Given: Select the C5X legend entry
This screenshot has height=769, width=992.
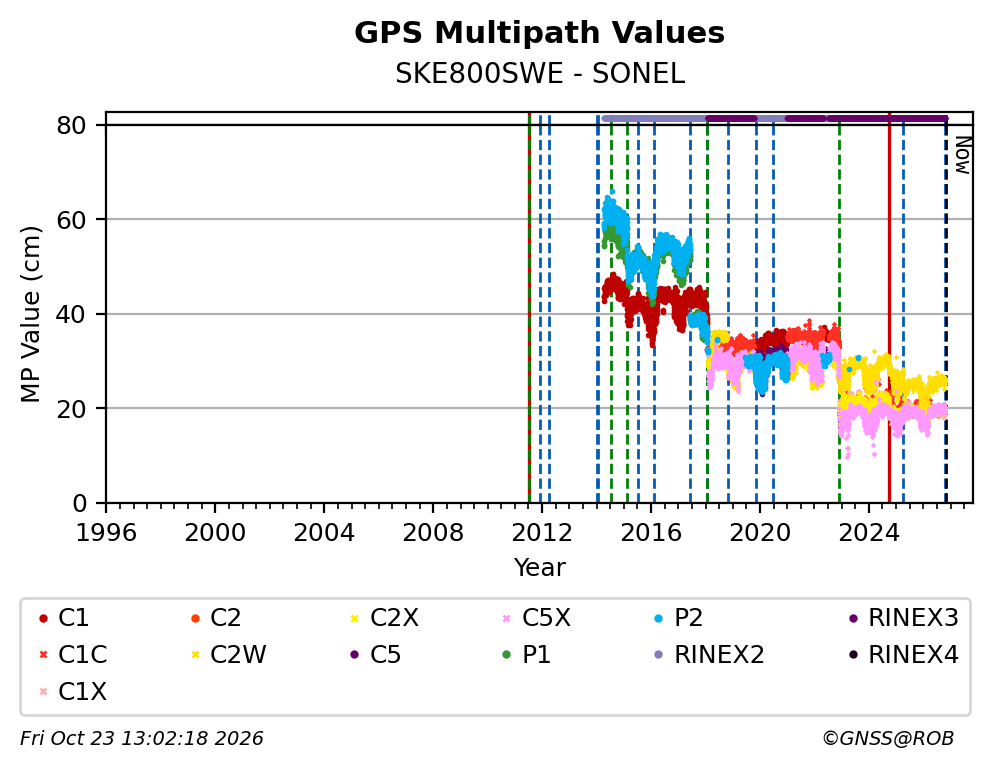Looking at the screenshot, I should [536, 618].
